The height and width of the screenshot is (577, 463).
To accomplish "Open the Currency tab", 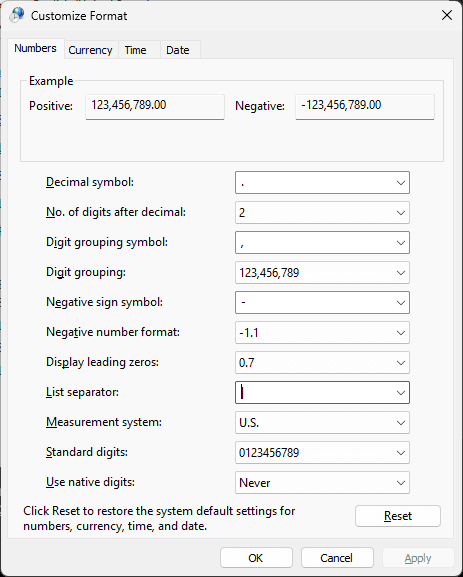I will 91,50.
